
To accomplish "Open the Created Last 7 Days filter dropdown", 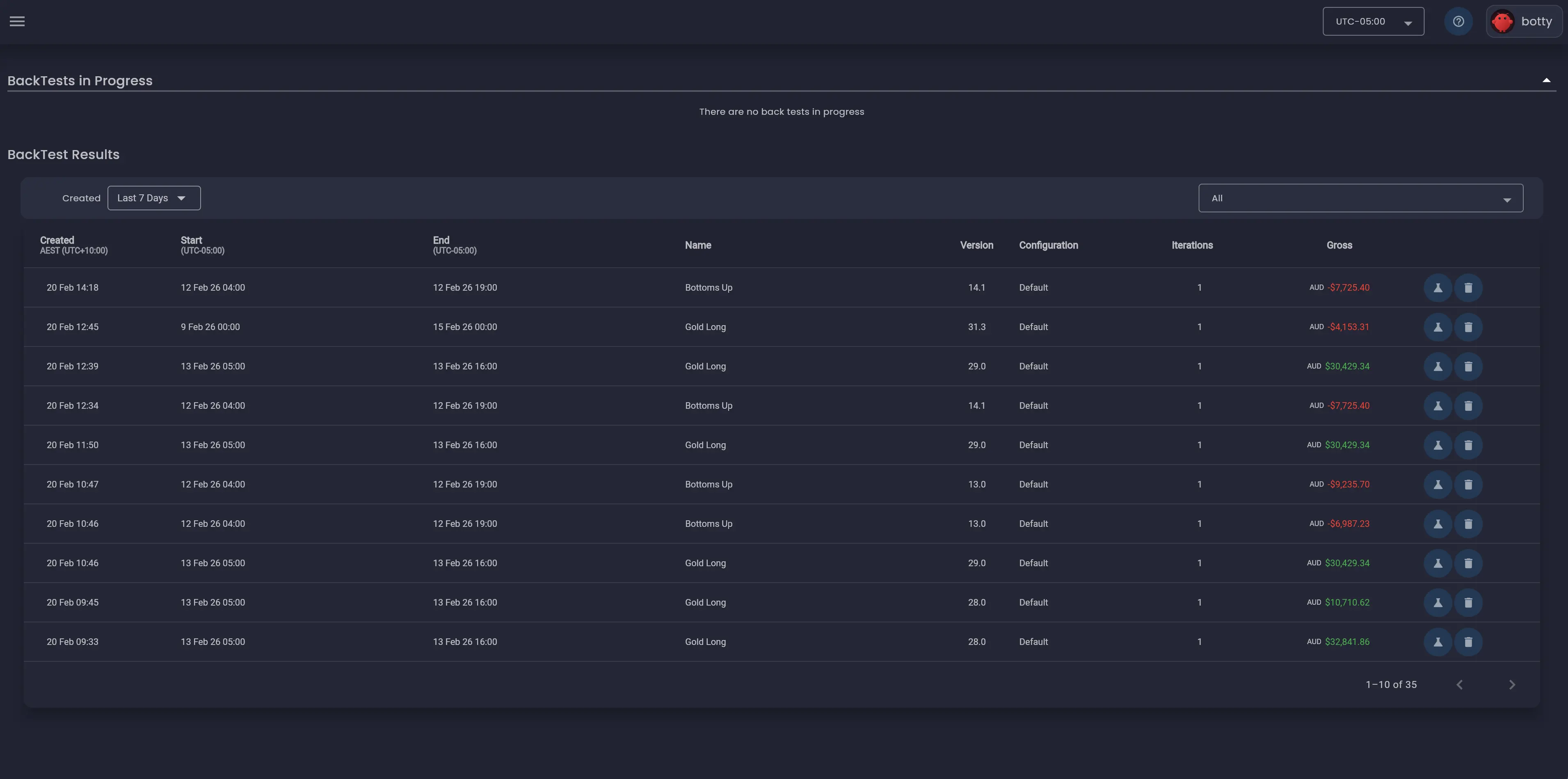I will (153, 198).
